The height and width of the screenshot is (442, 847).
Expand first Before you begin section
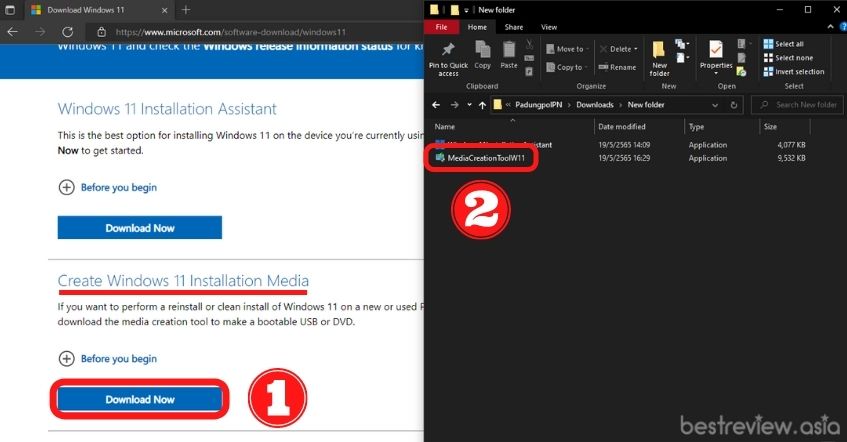(x=107, y=187)
